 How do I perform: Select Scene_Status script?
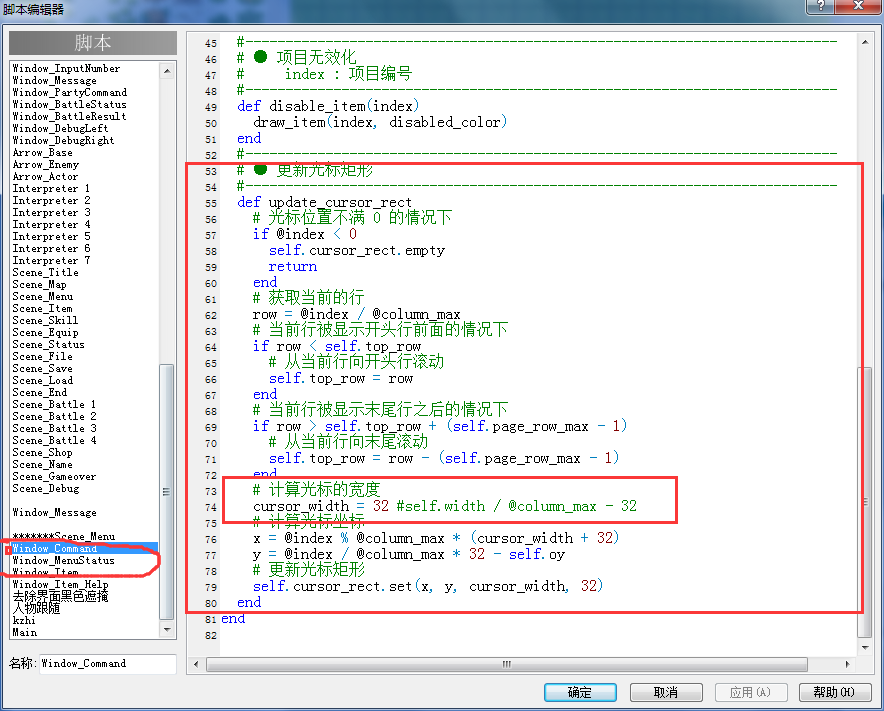(49, 344)
